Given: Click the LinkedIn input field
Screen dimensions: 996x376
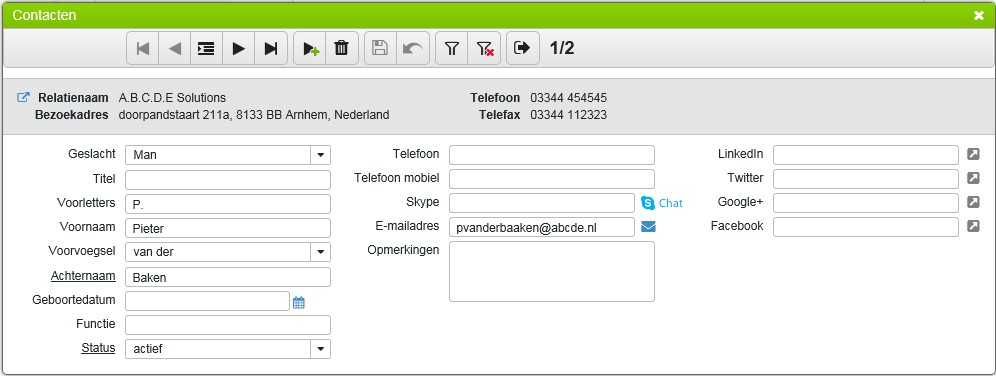Looking at the screenshot, I should 866,155.
